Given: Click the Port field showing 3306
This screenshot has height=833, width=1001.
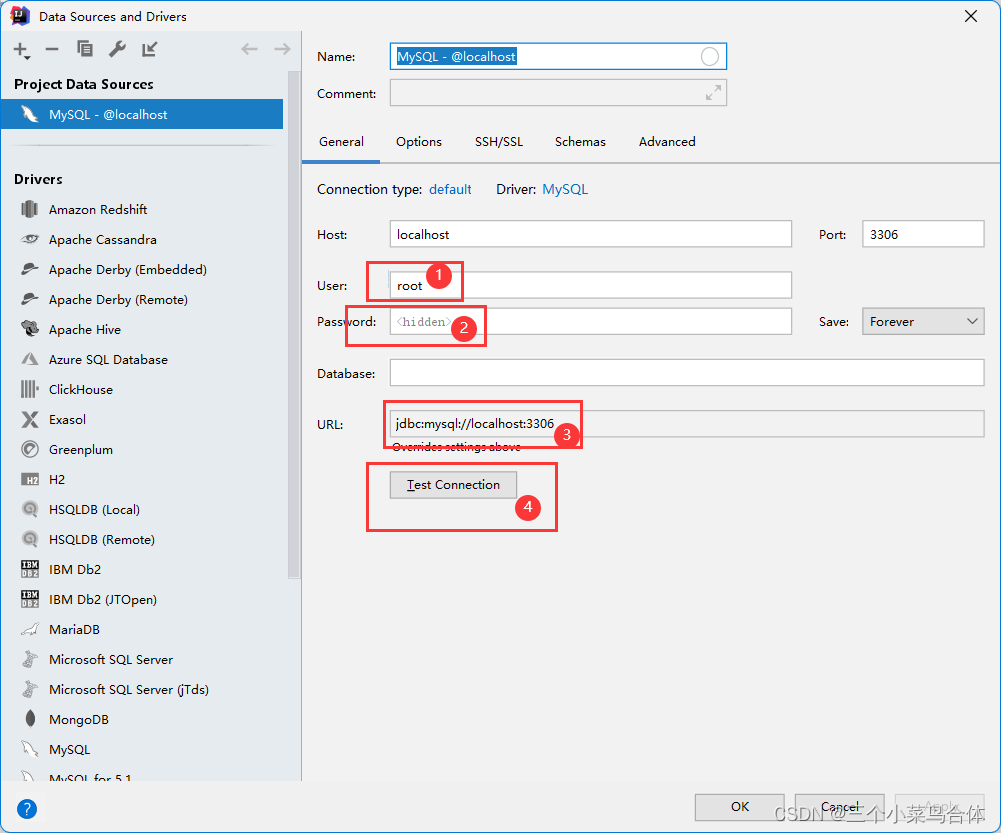Looking at the screenshot, I should coord(922,234).
